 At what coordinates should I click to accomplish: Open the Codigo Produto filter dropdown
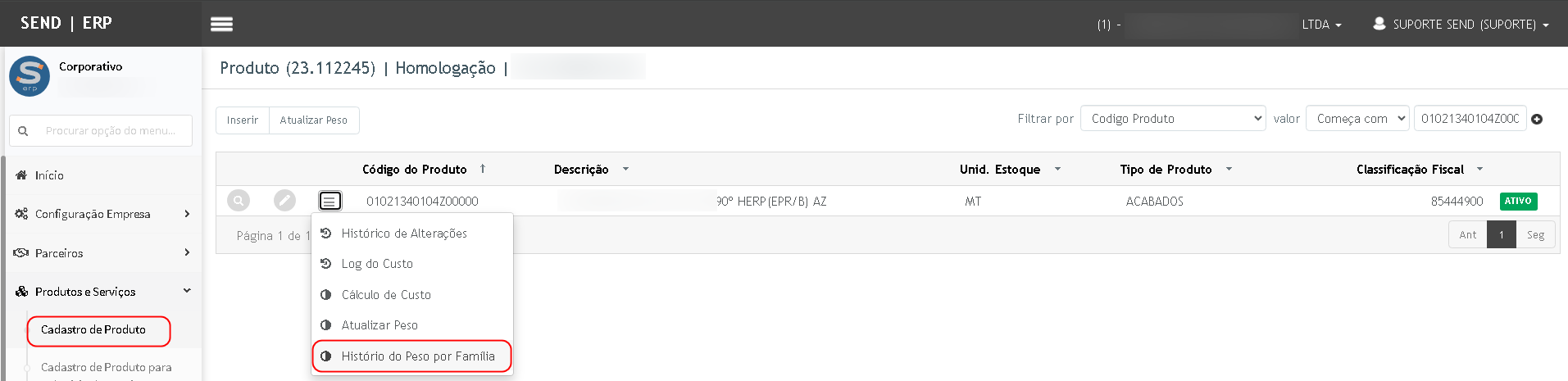[x=1173, y=119]
